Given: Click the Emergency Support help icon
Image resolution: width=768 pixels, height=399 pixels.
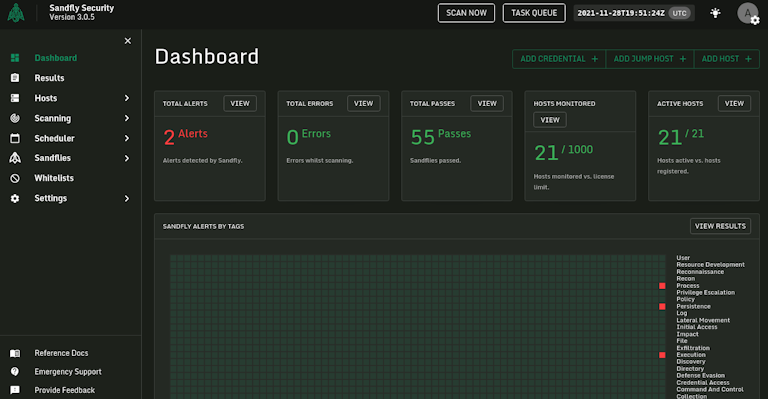Looking at the screenshot, I should pos(15,372).
